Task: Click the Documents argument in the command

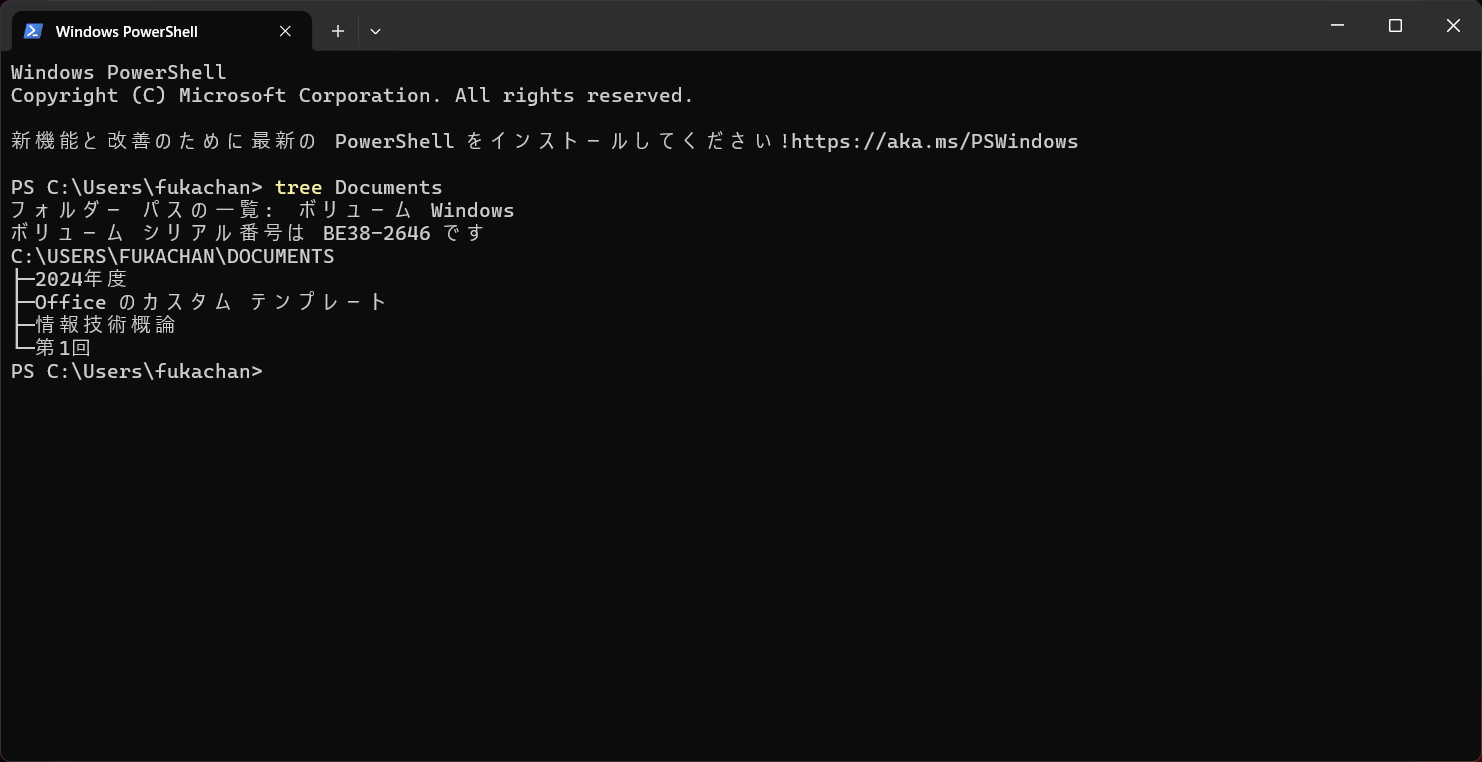Action: pyautogui.click(x=388, y=187)
